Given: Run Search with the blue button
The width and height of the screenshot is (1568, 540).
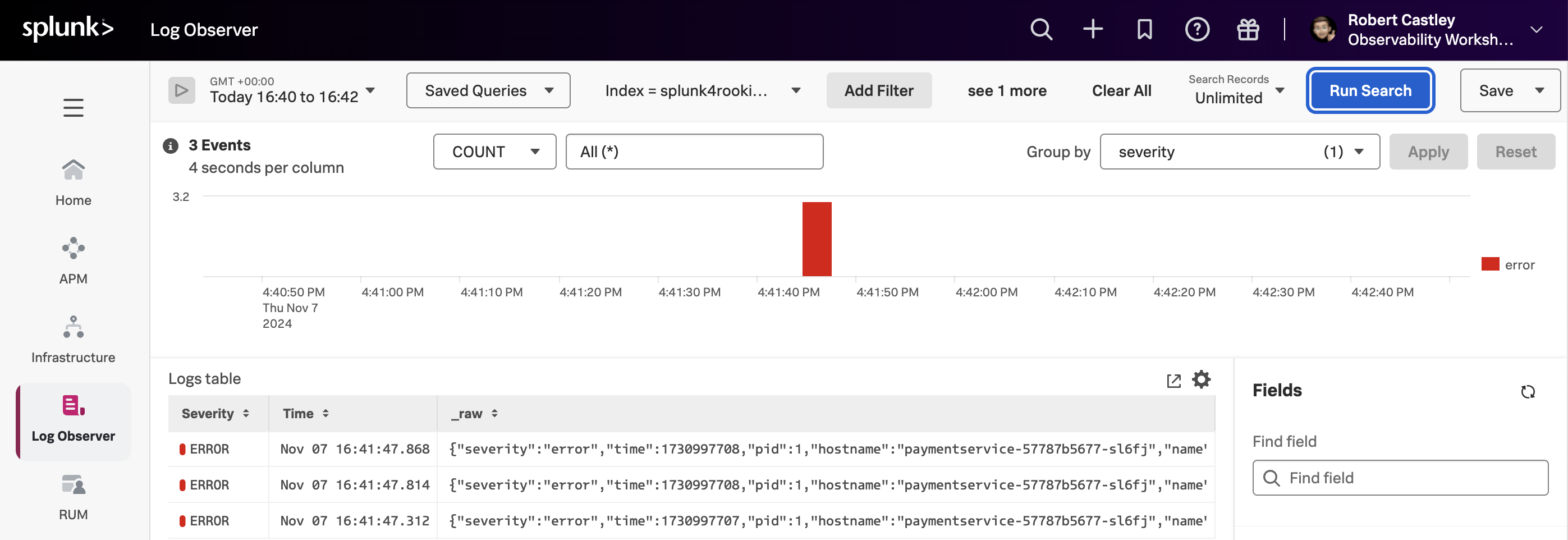Looking at the screenshot, I should 1369,90.
